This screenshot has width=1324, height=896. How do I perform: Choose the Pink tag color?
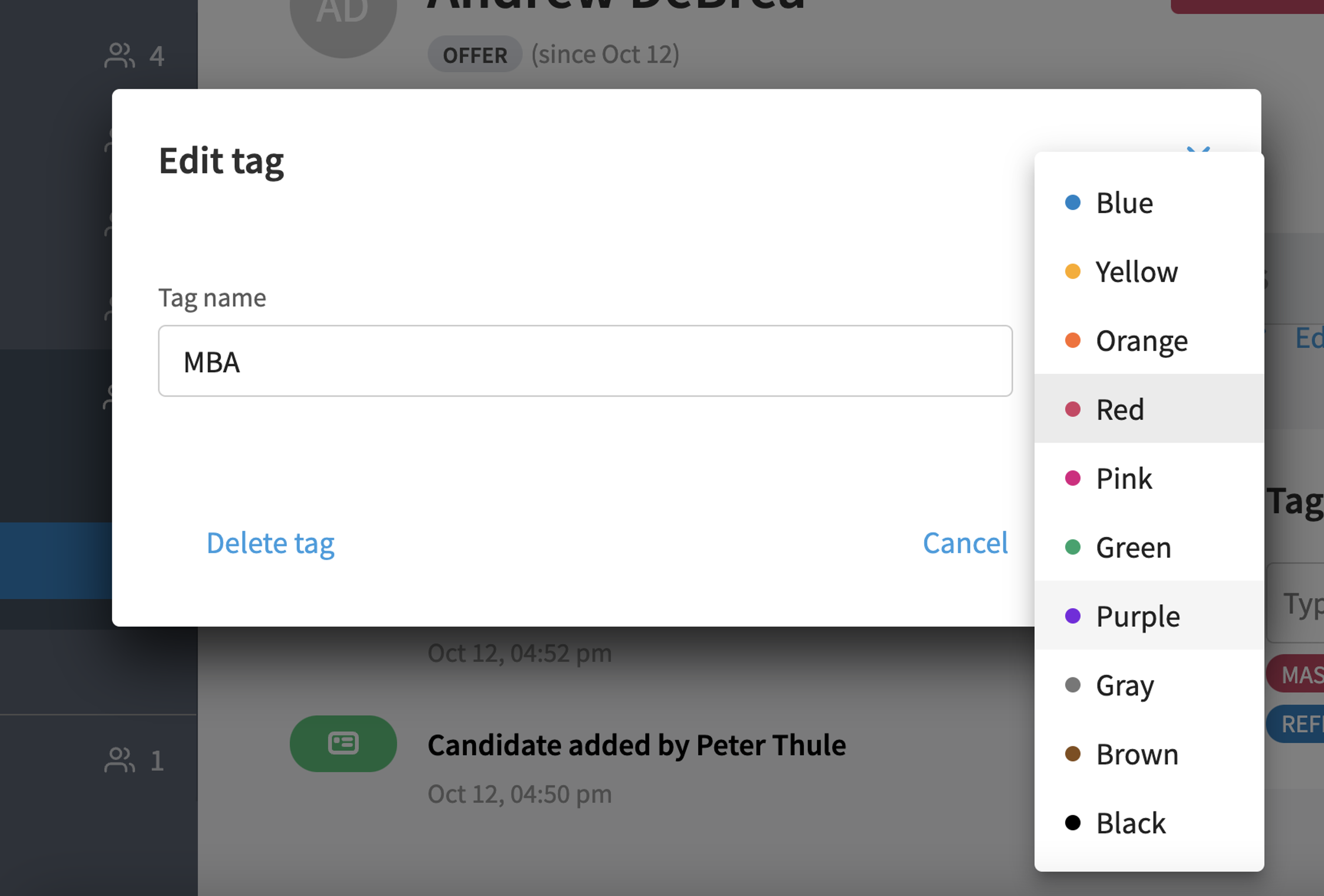coord(1149,478)
